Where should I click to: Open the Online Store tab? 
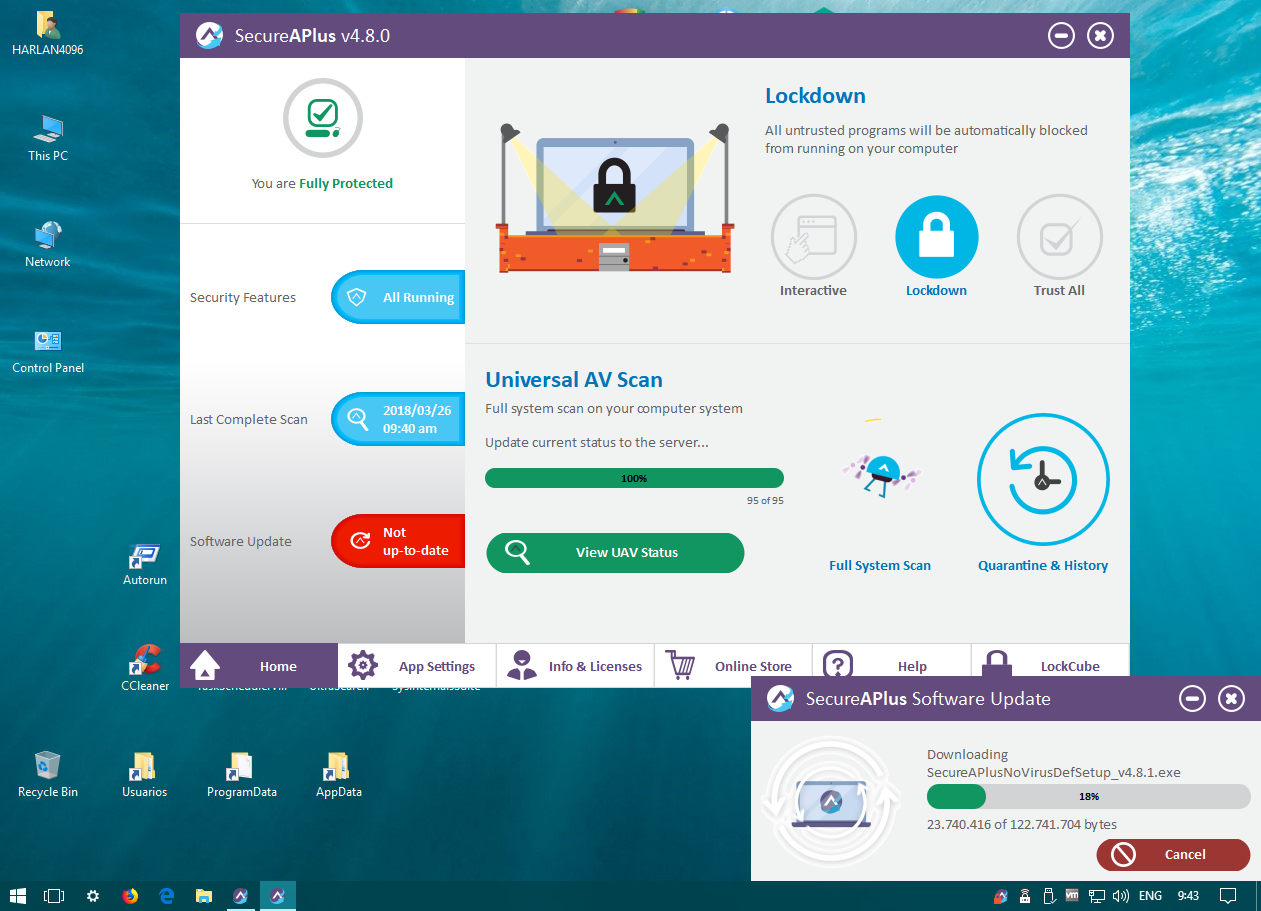click(x=733, y=666)
